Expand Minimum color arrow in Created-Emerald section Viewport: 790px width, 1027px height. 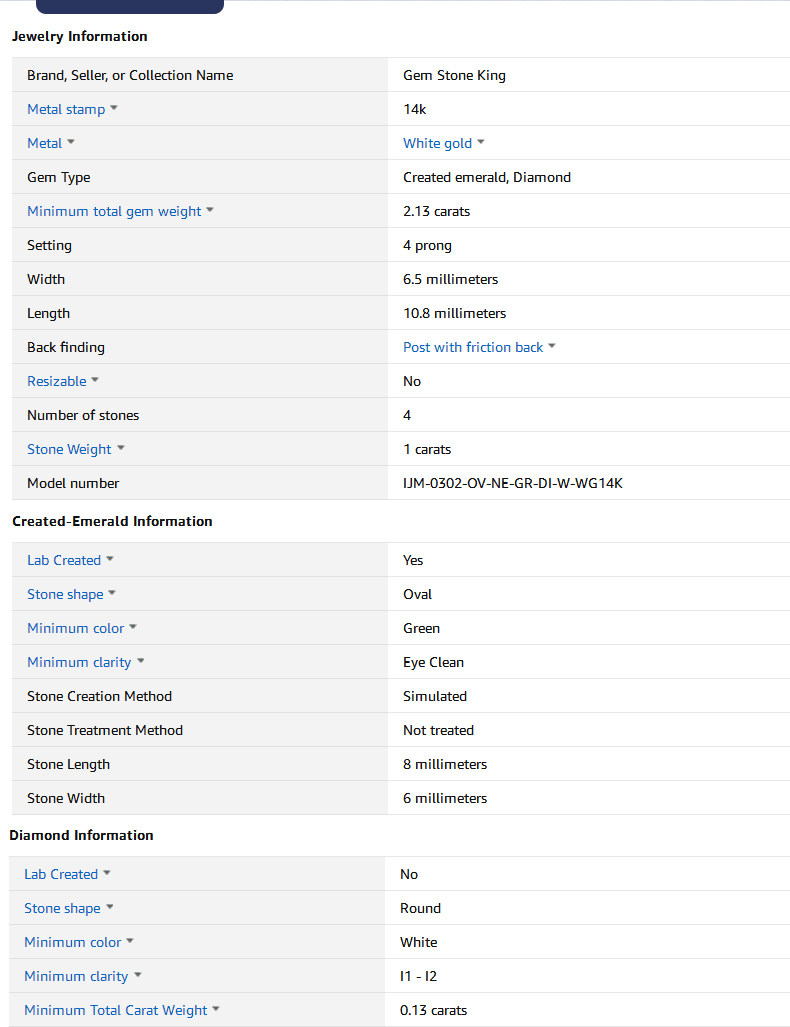133,627
